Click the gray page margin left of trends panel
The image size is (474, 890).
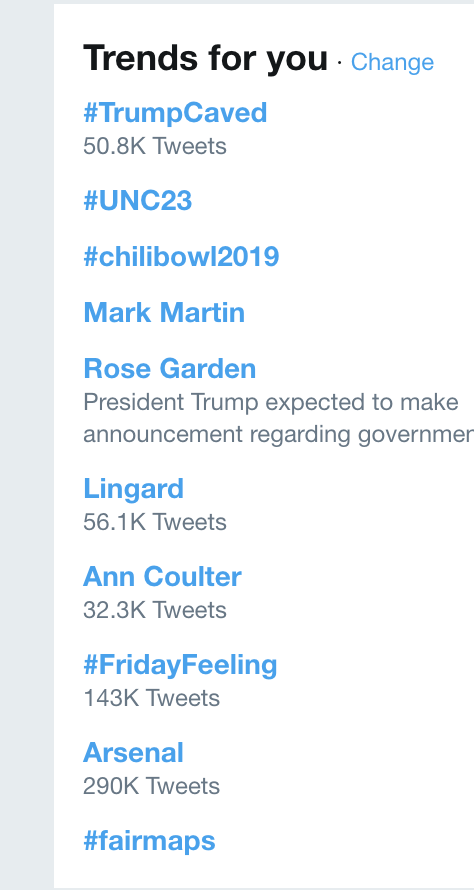coord(27,445)
